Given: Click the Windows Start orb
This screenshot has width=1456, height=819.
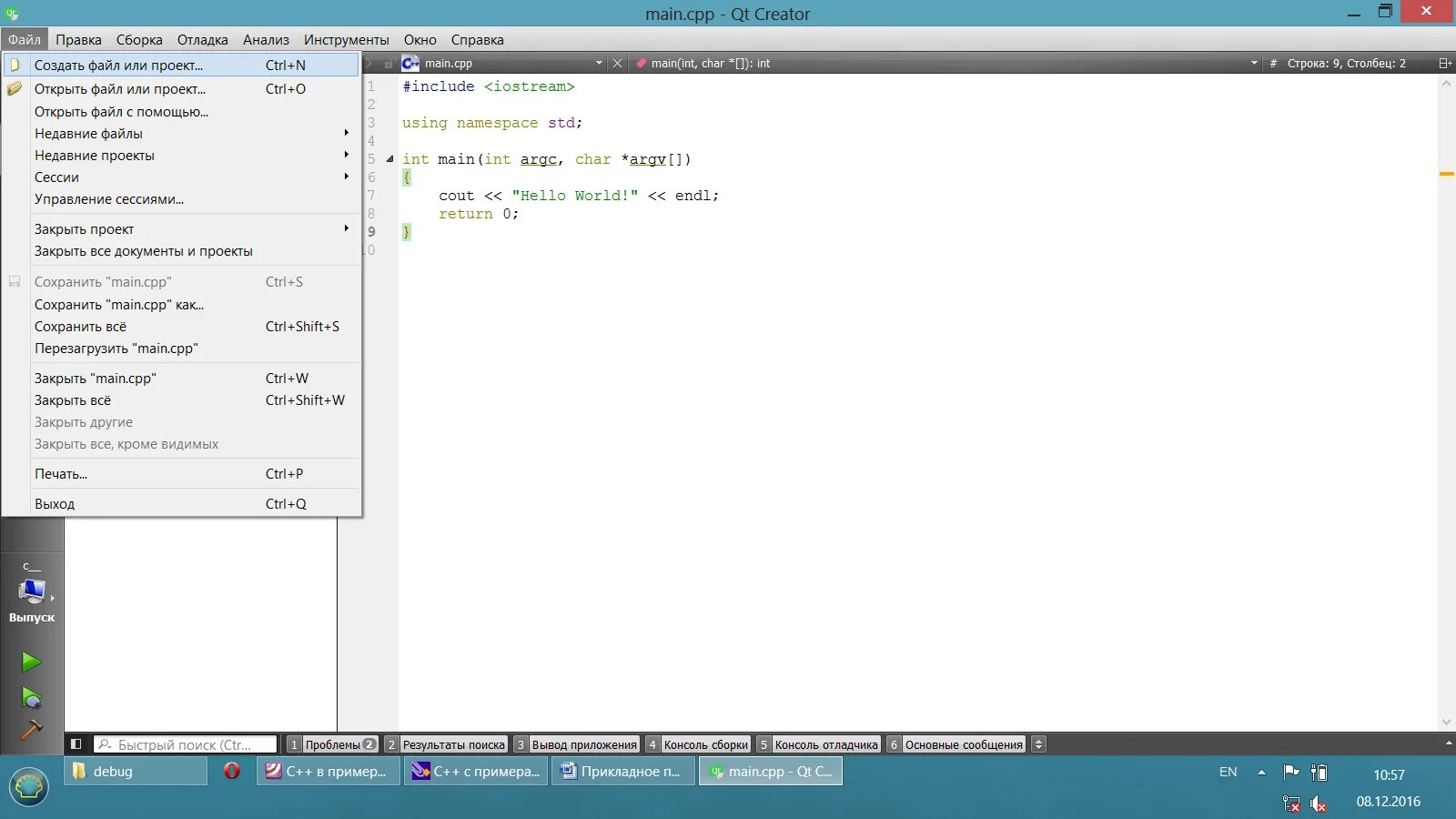Looking at the screenshot, I should (29, 786).
